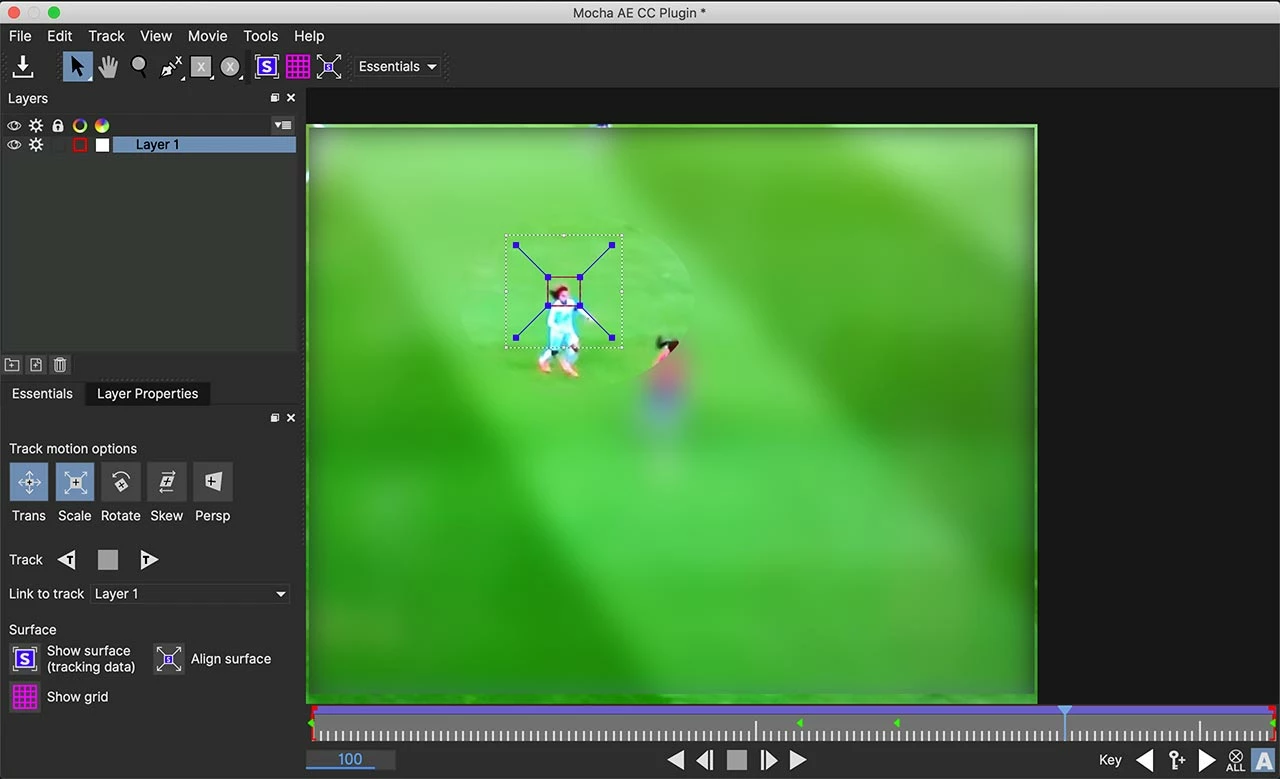
Task: Toggle Show surface in top toolbar
Action: point(266,66)
